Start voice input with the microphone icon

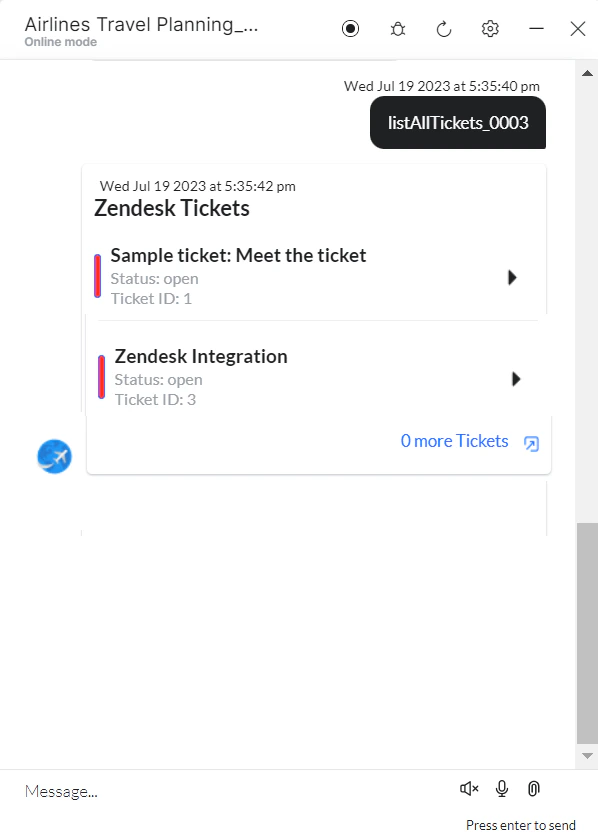[501, 789]
